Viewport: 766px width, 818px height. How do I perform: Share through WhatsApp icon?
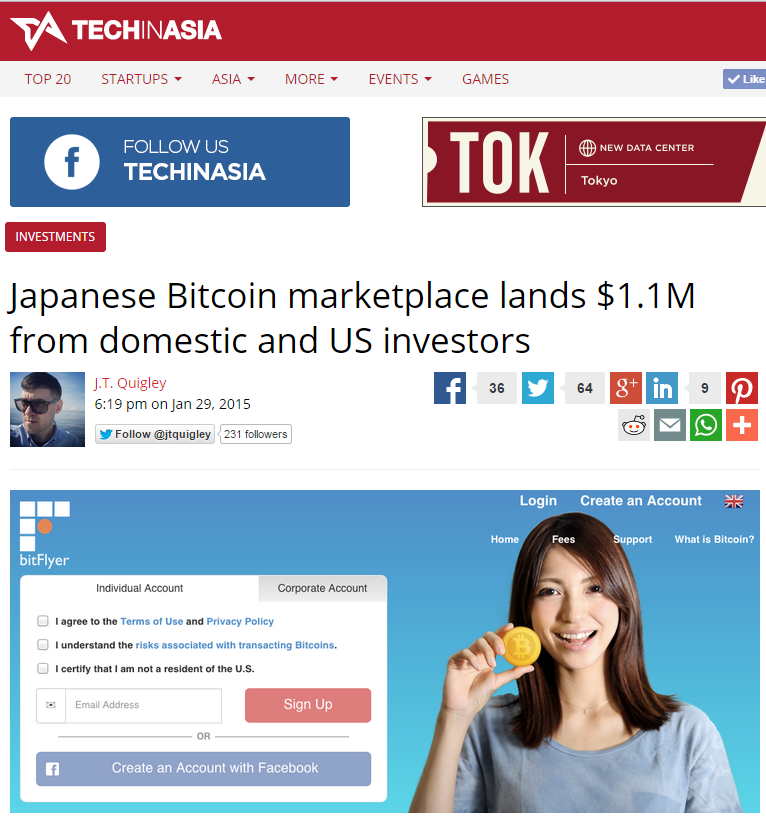pos(705,425)
